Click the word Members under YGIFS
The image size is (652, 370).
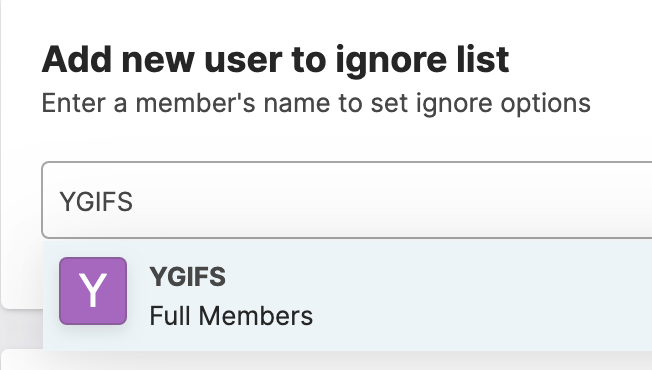click(256, 316)
